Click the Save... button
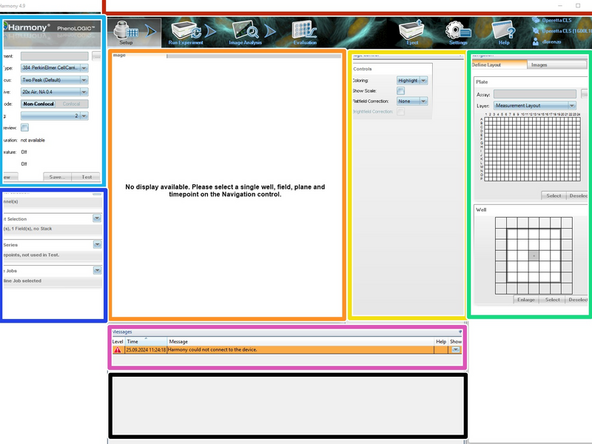592x444 pixels. [57, 177]
